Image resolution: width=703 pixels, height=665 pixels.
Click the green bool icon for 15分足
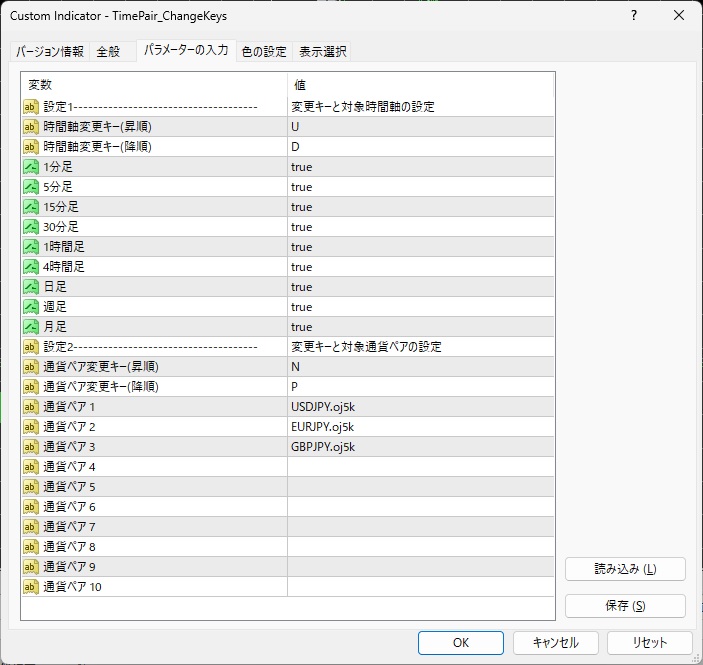coord(31,207)
